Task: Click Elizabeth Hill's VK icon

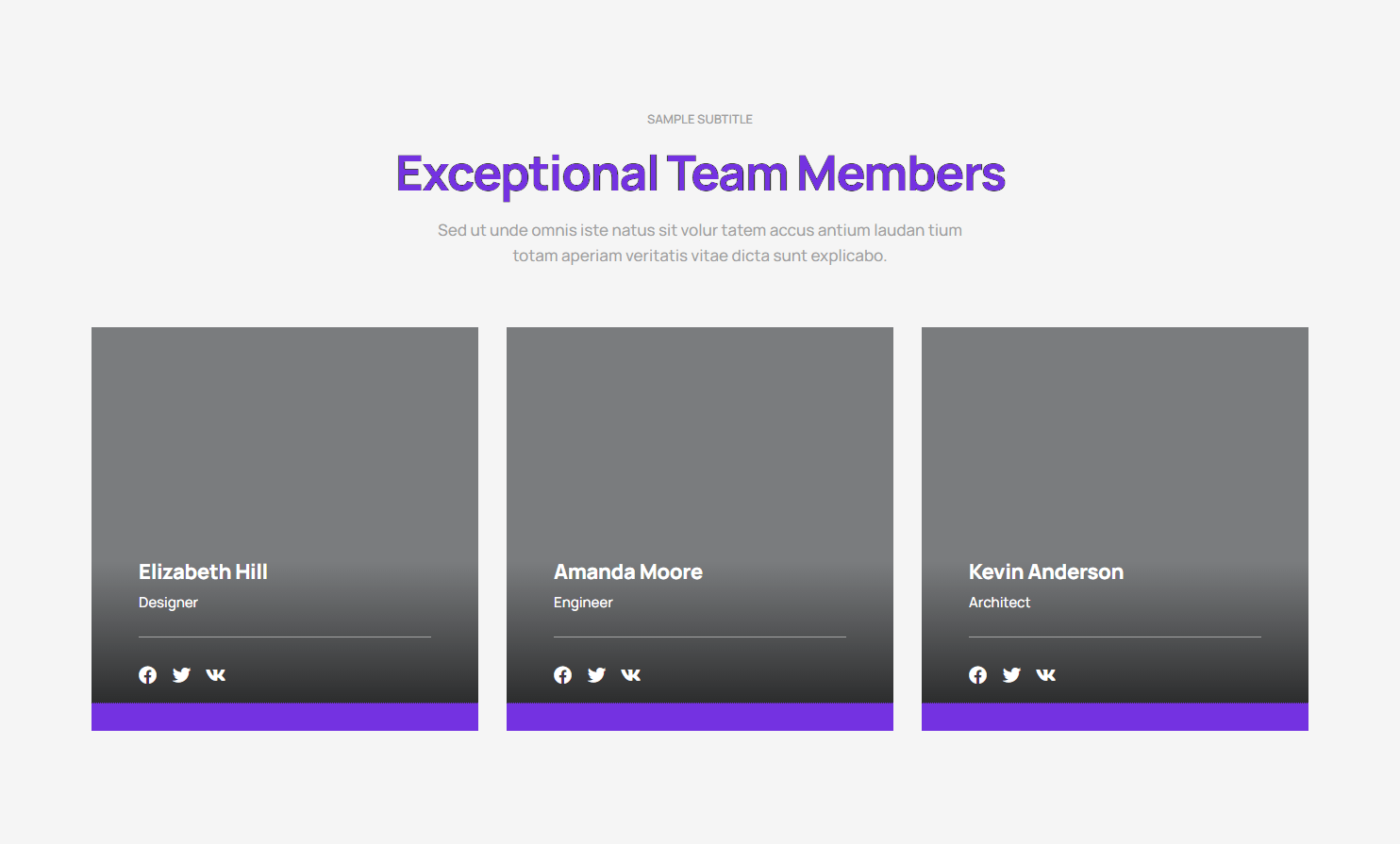Action: (x=216, y=675)
